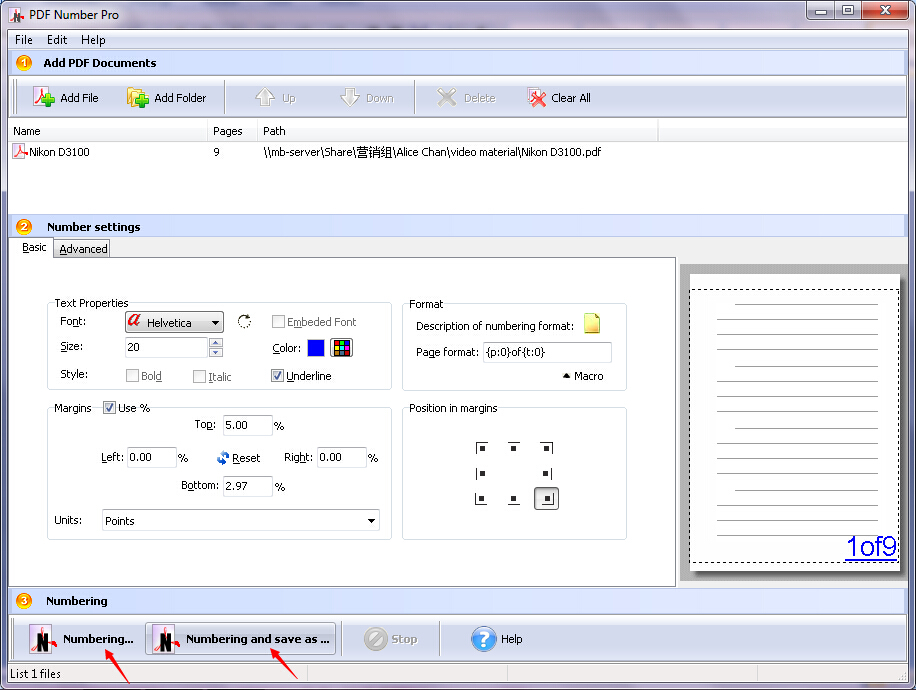Expand the Units dropdown showing Points
The image size is (916, 690).
click(241, 521)
